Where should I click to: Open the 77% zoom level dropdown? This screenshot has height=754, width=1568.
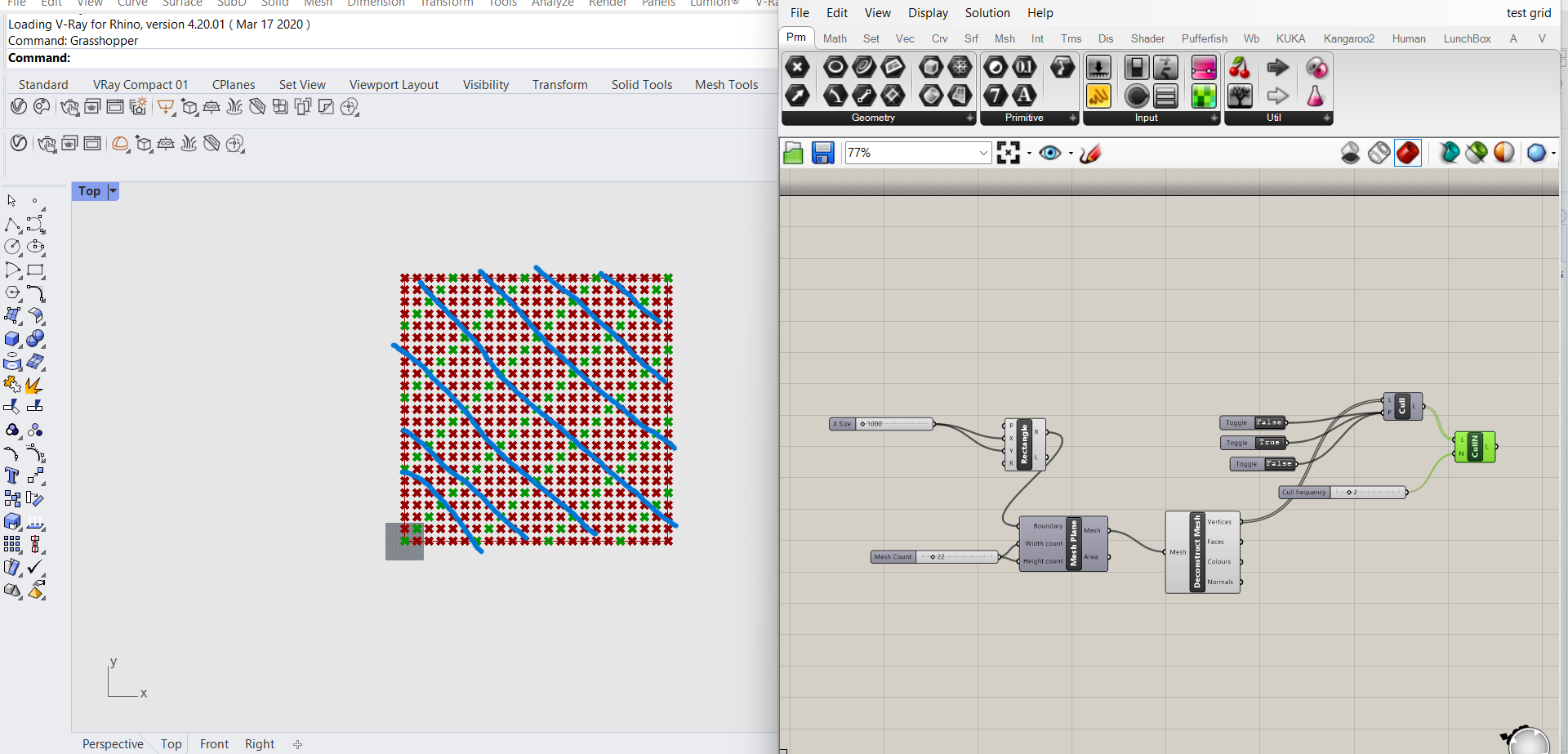pos(983,153)
